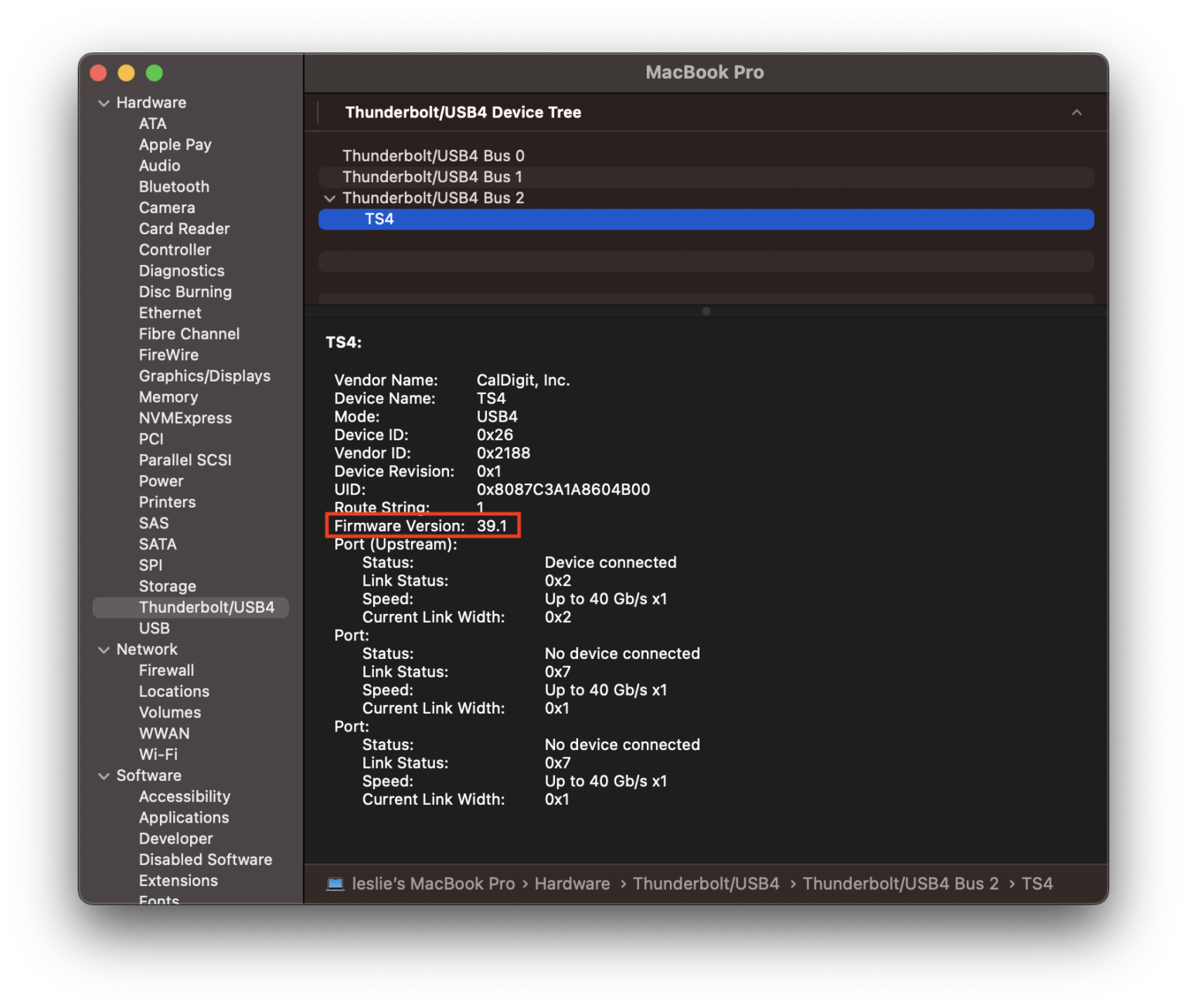Collapse the Network section
This screenshot has height=1008, width=1187.
click(104, 649)
